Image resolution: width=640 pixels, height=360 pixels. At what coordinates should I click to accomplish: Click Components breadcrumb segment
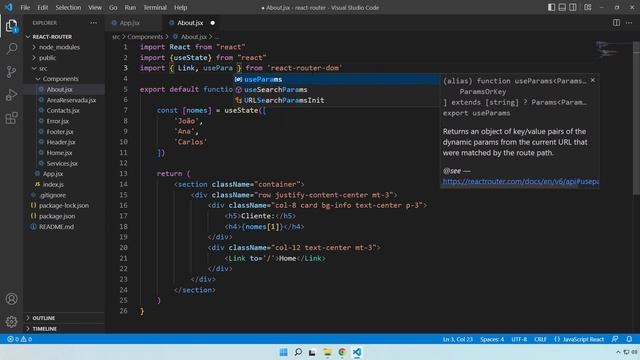tap(145, 37)
